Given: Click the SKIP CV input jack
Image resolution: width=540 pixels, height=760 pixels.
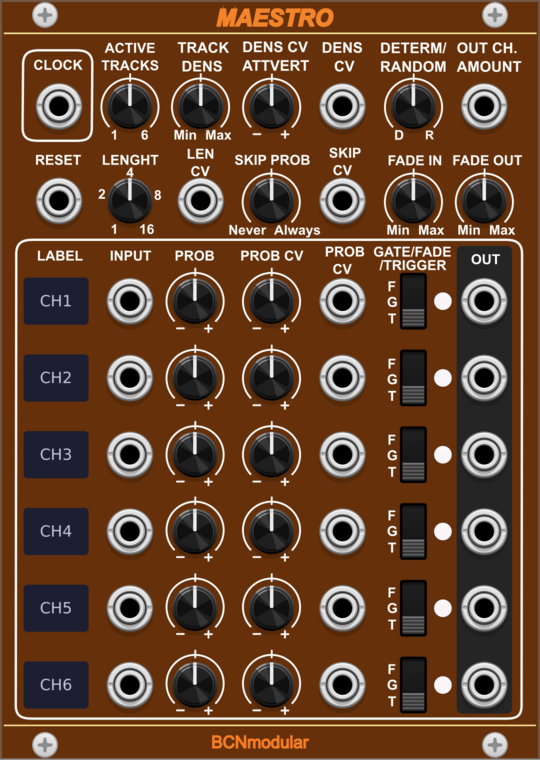Looking at the screenshot, I should [x=342, y=201].
